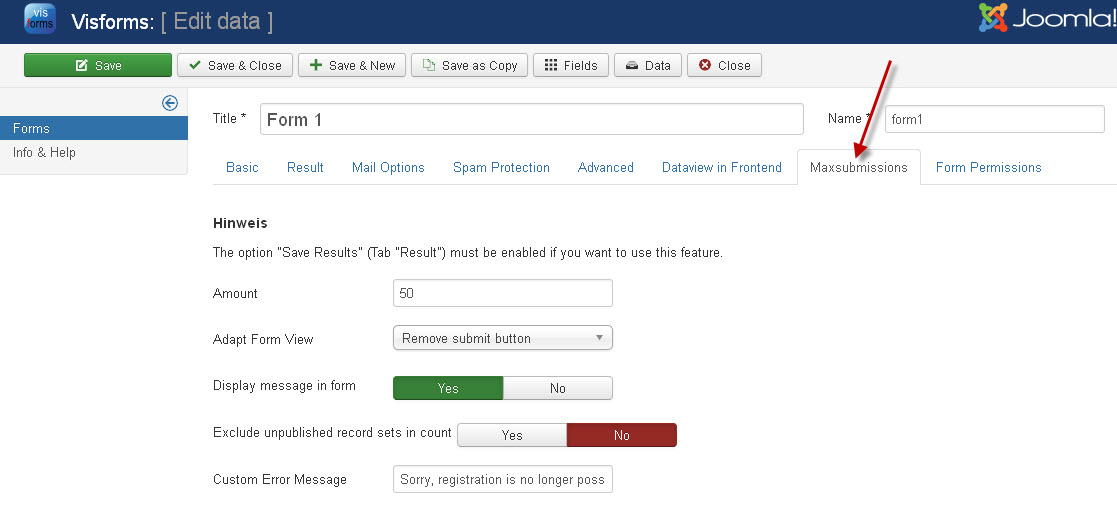The image size is (1117, 515).
Task: Click the Joomla logo
Action: [1041, 19]
